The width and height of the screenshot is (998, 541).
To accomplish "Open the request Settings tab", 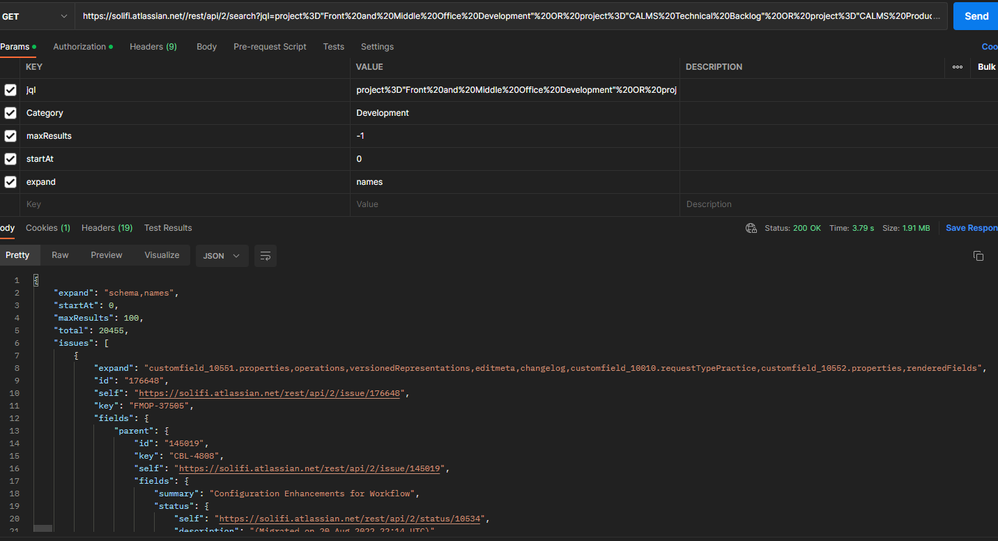I will coord(377,46).
